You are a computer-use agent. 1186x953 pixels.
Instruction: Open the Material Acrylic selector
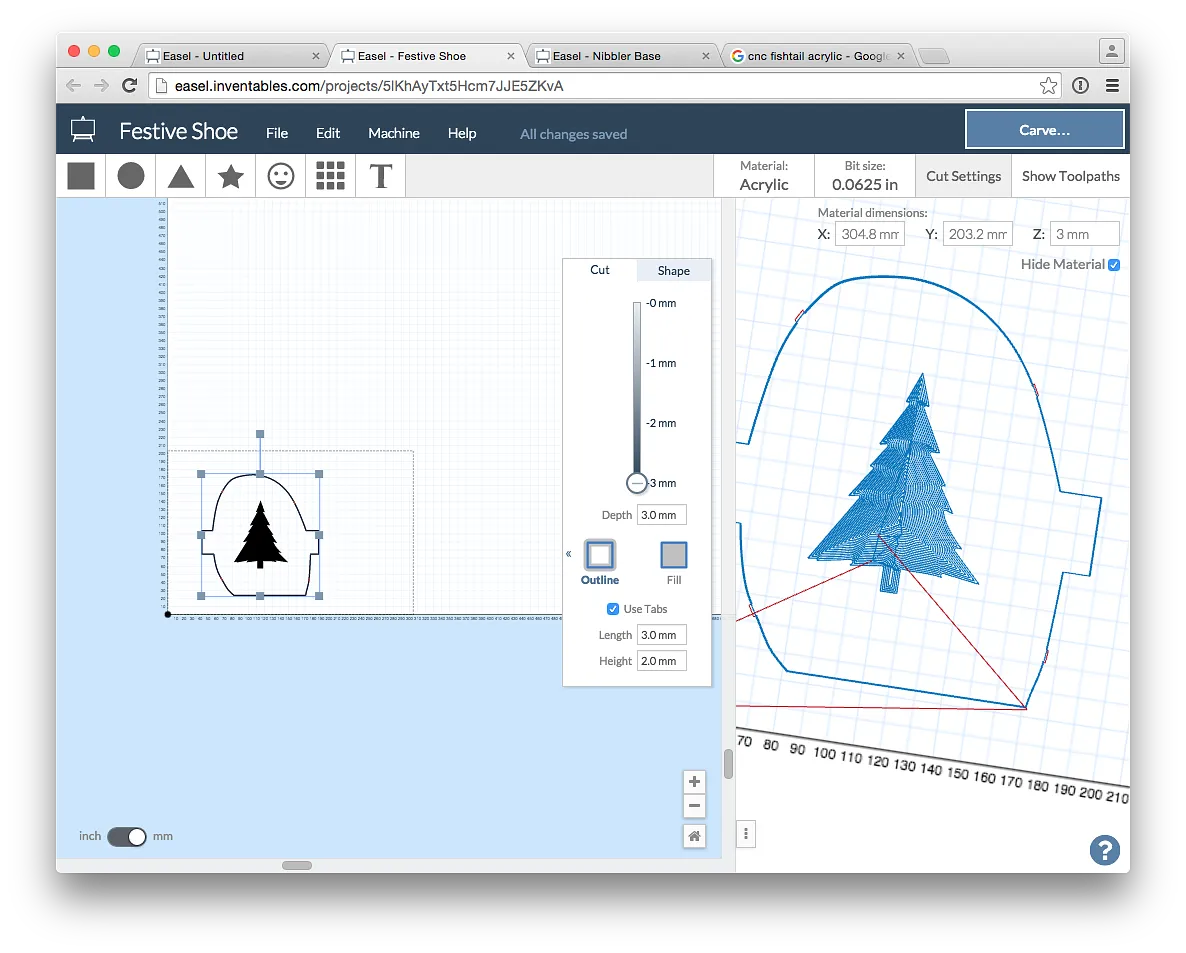coord(764,176)
